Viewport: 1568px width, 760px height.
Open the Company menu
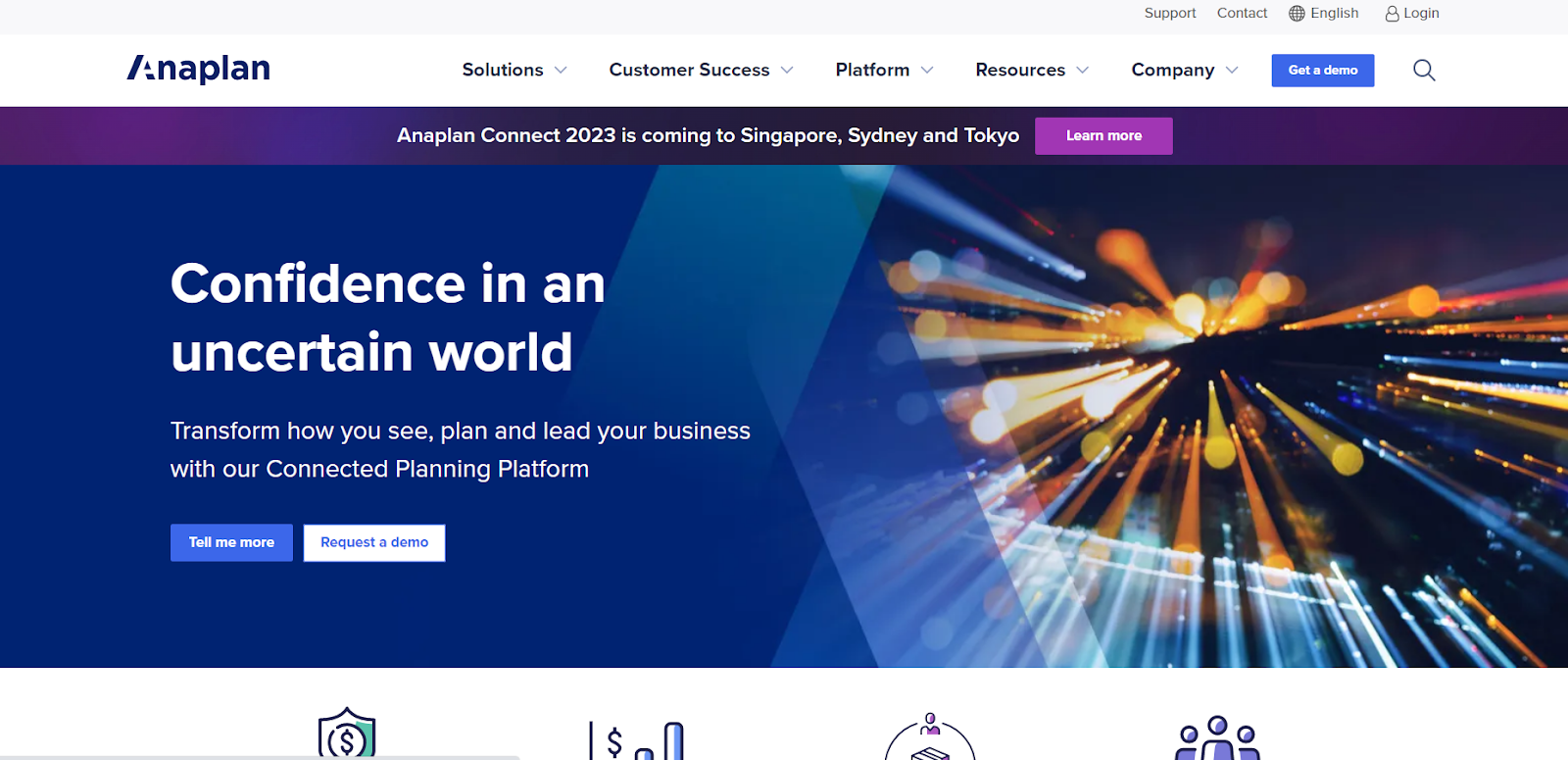point(1173,70)
